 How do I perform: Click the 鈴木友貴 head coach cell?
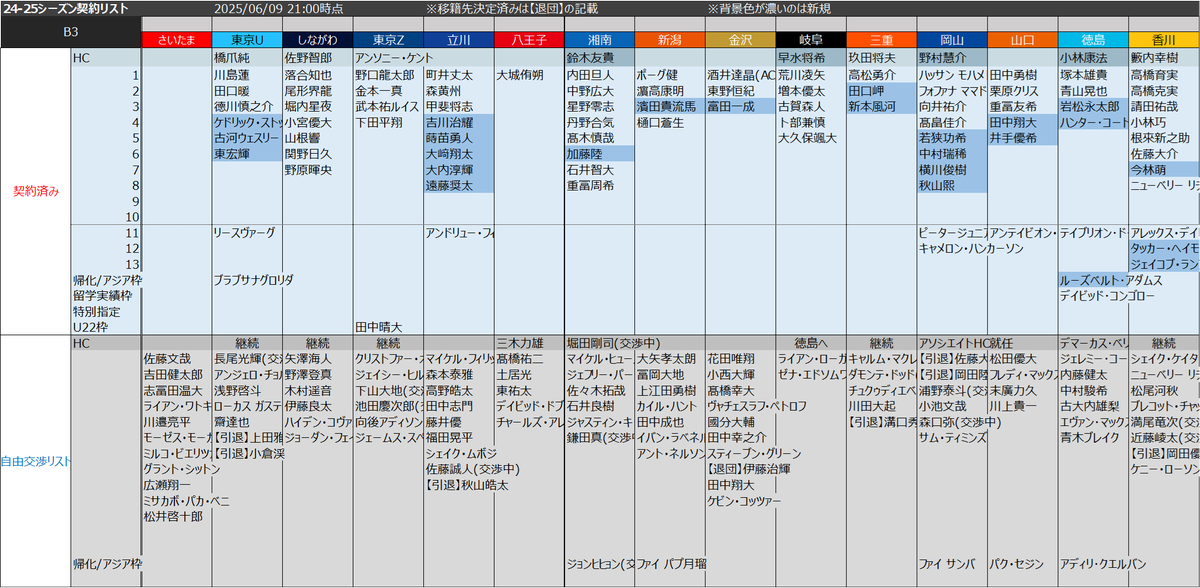(x=599, y=58)
